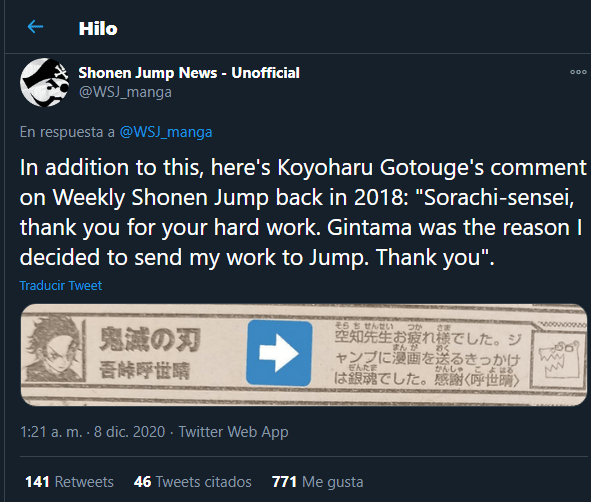View the 46 Tweets citados list
This screenshot has width=591, height=502.
[x=193, y=482]
